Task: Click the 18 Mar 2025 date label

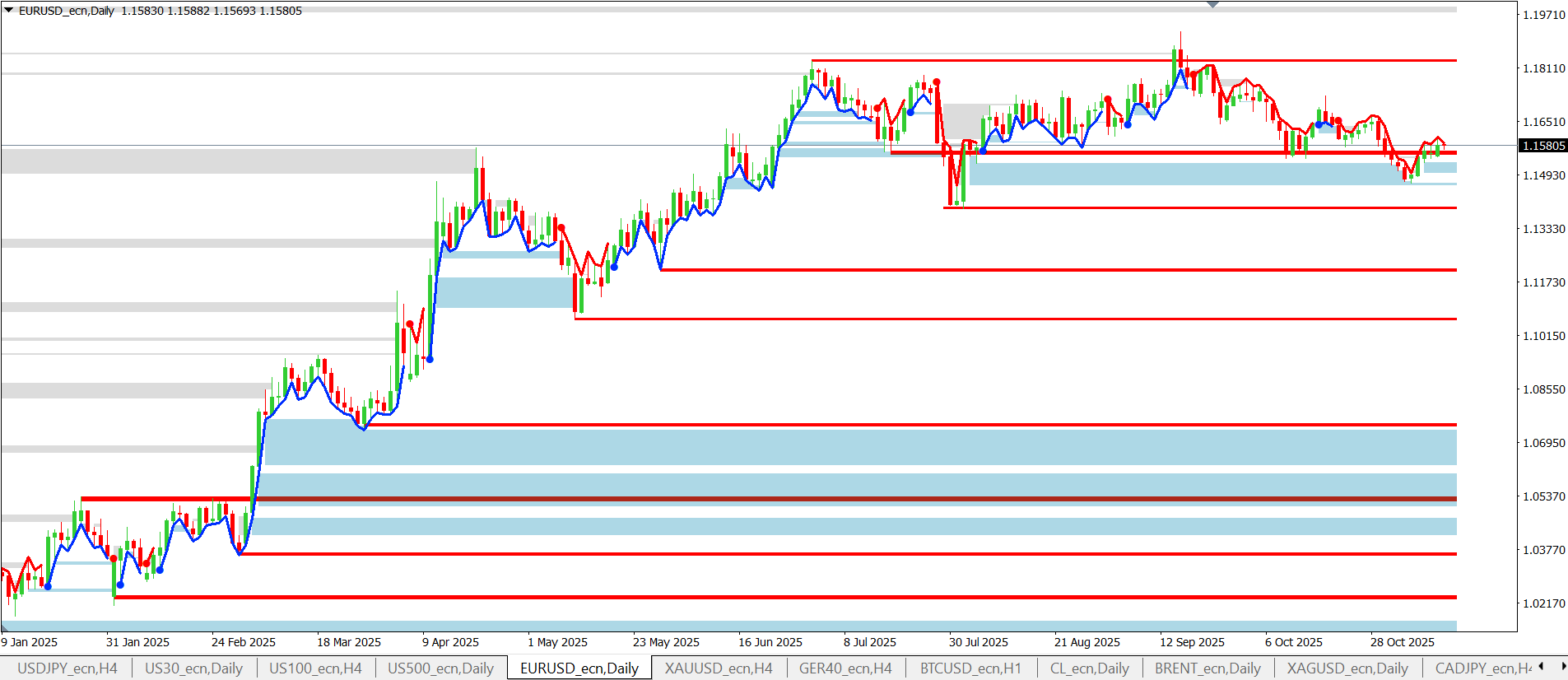Action: [x=349, y=642]
